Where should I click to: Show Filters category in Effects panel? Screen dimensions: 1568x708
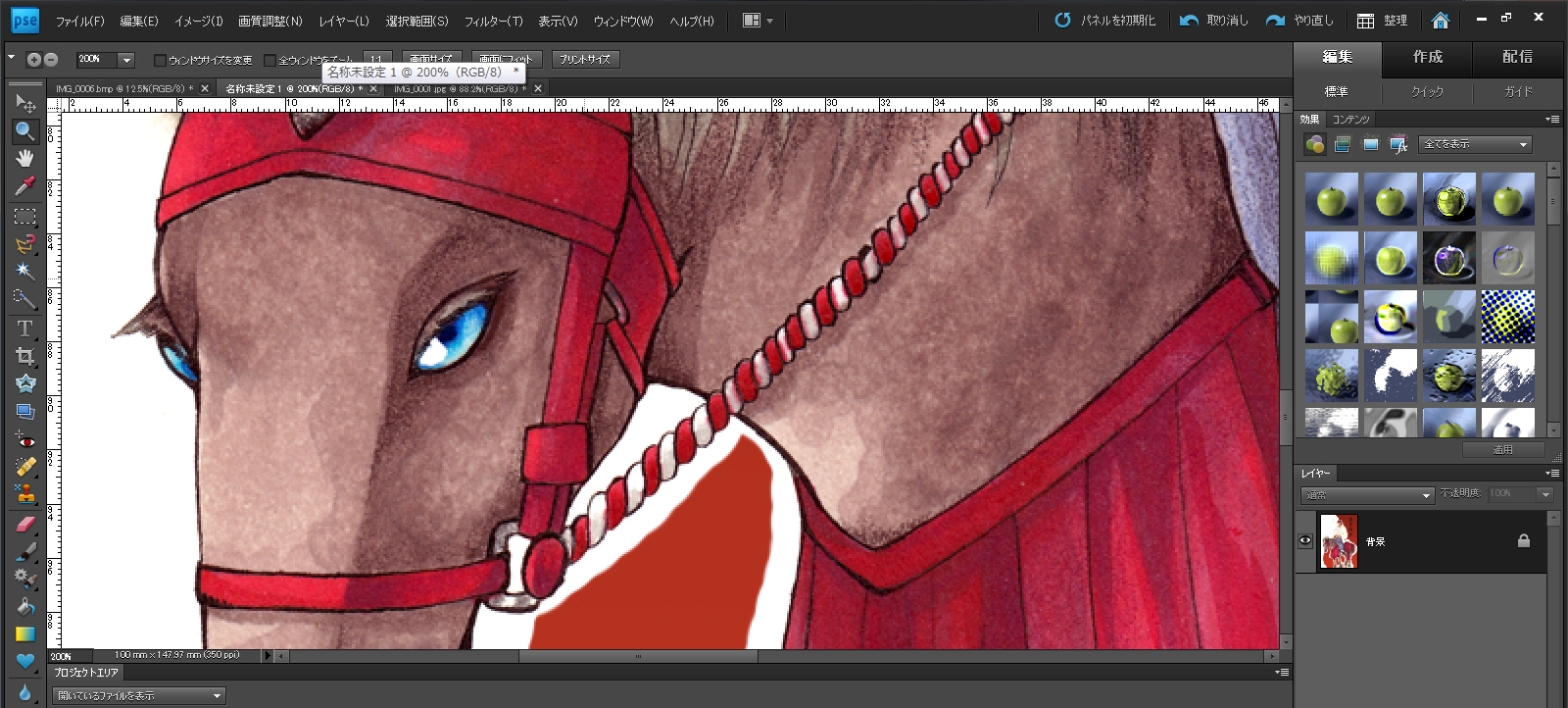(x=1315, y=145)
